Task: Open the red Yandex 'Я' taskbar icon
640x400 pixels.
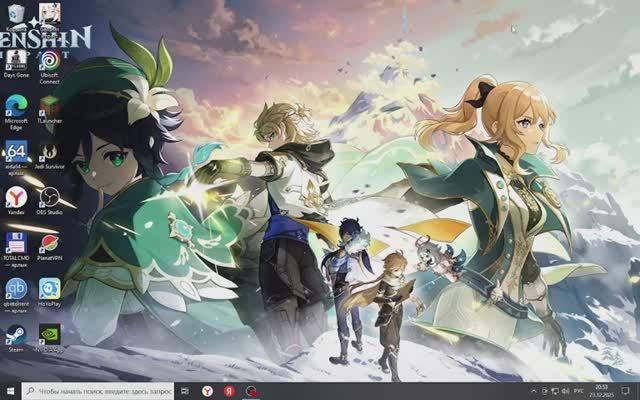Action: pyautogui.click(x=229, y=391)
